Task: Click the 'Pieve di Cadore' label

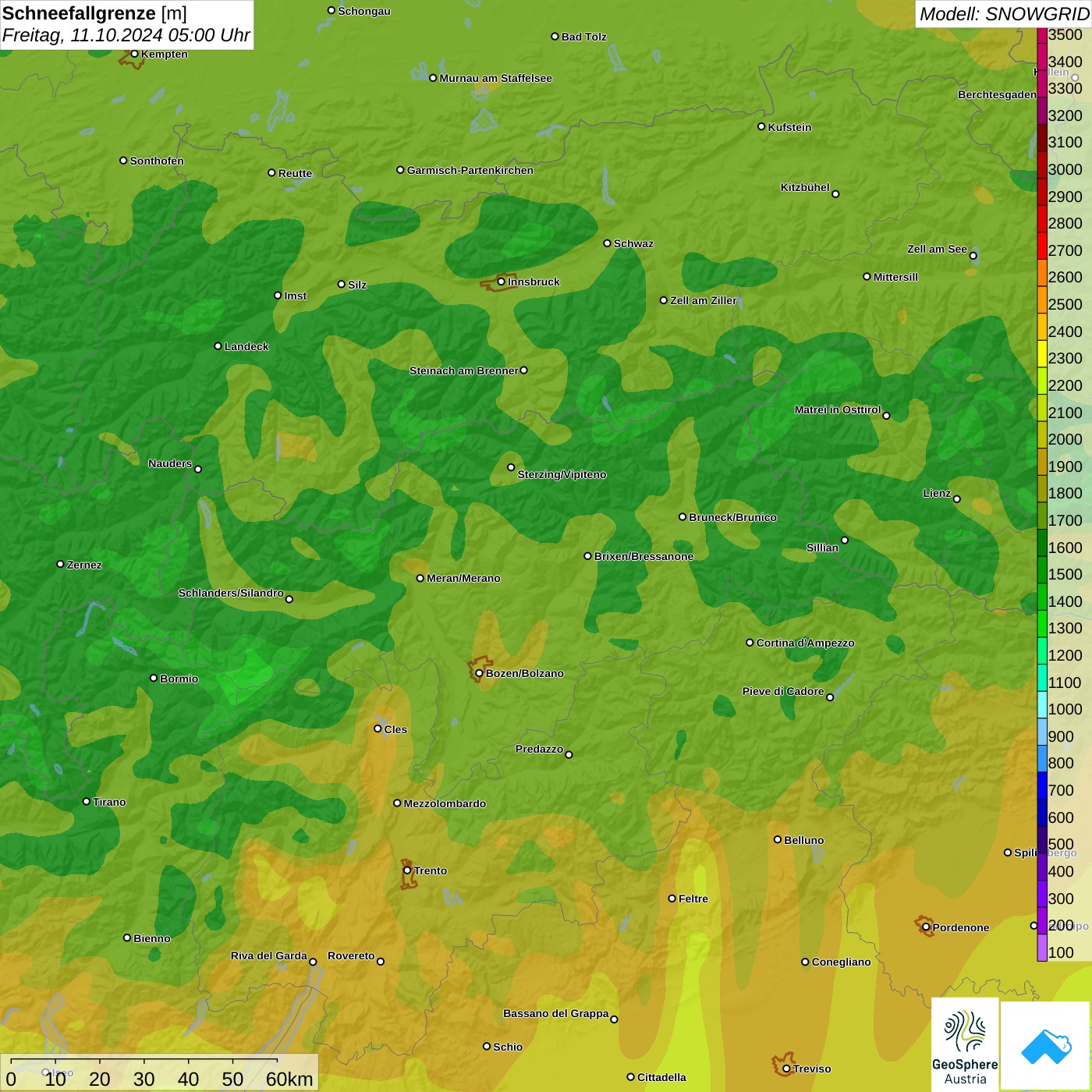Action: [783, 691]
